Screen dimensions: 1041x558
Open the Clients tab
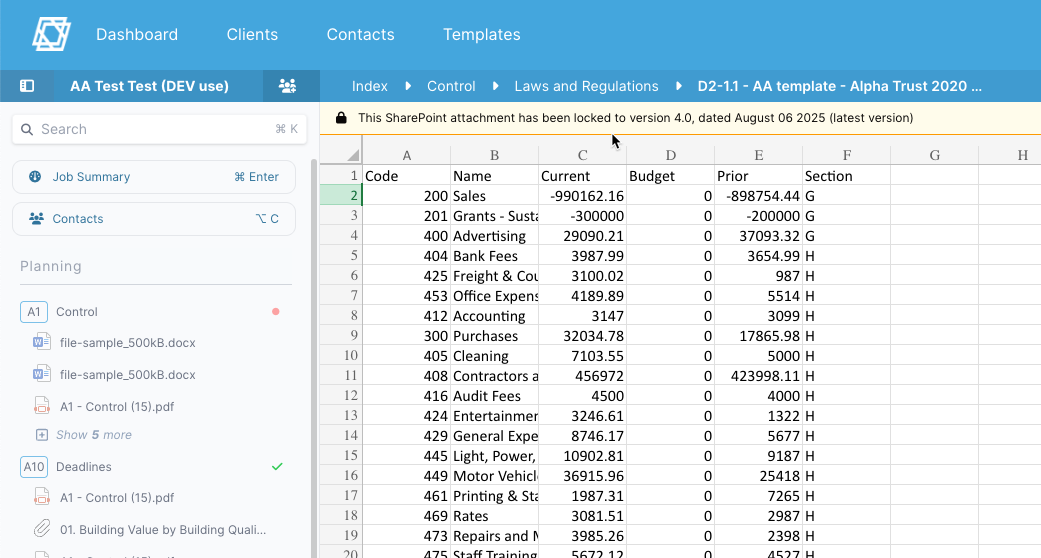[252, 34]
